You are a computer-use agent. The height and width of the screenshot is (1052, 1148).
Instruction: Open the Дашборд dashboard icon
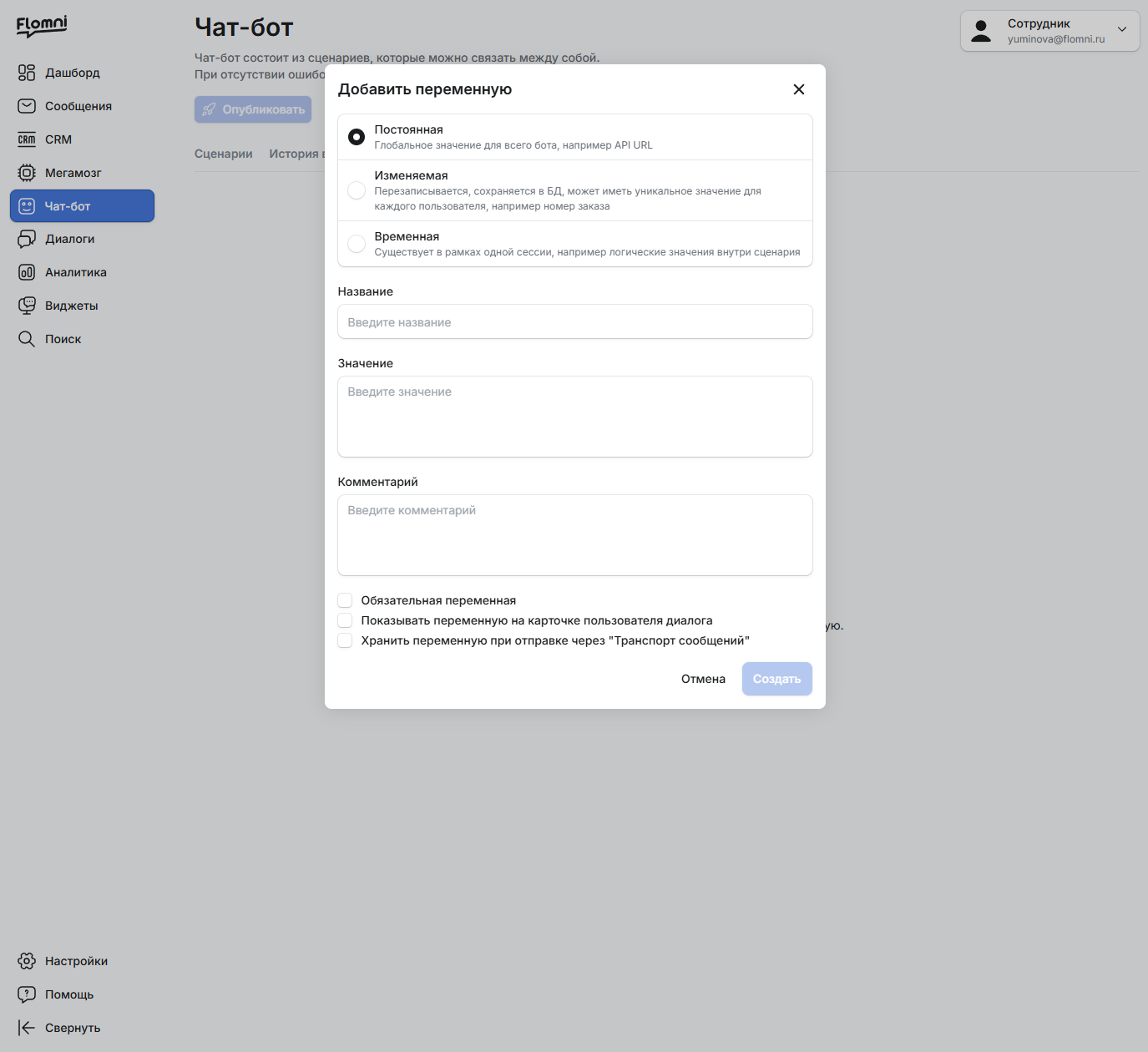tap(27, 73)
